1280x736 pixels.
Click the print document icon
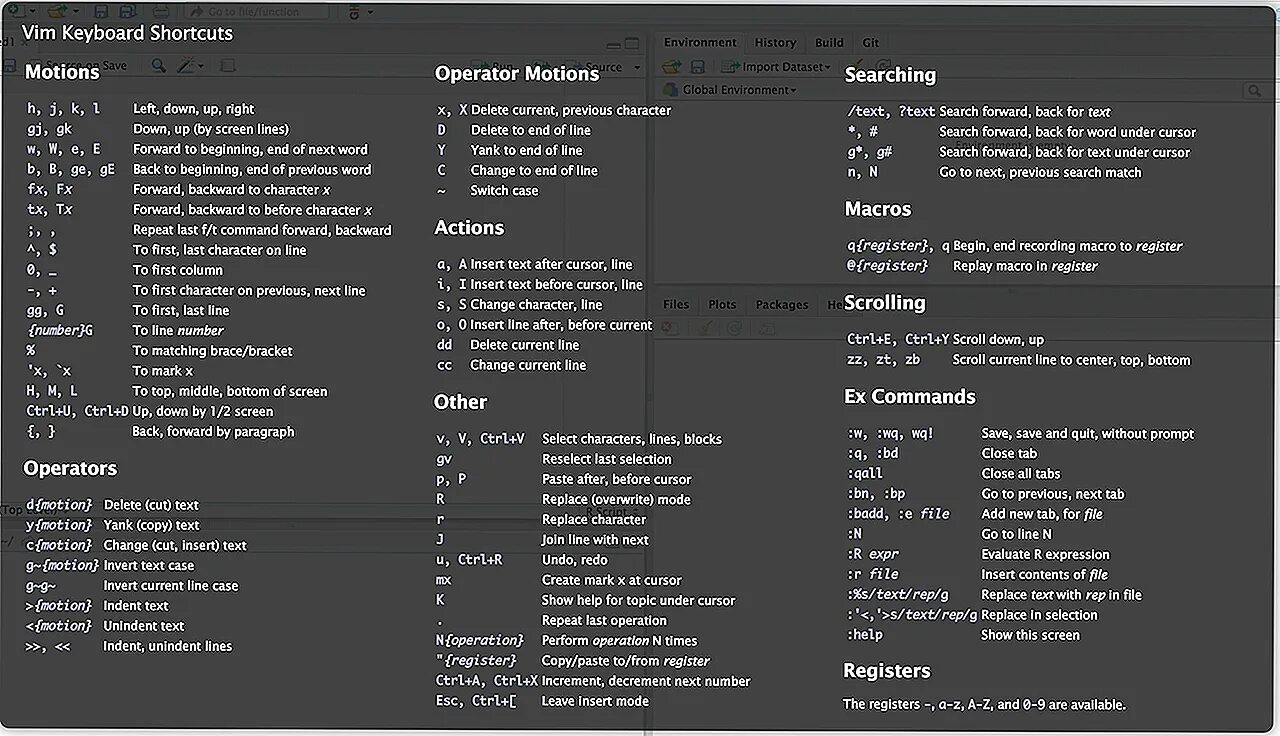(x=161, y=12)
